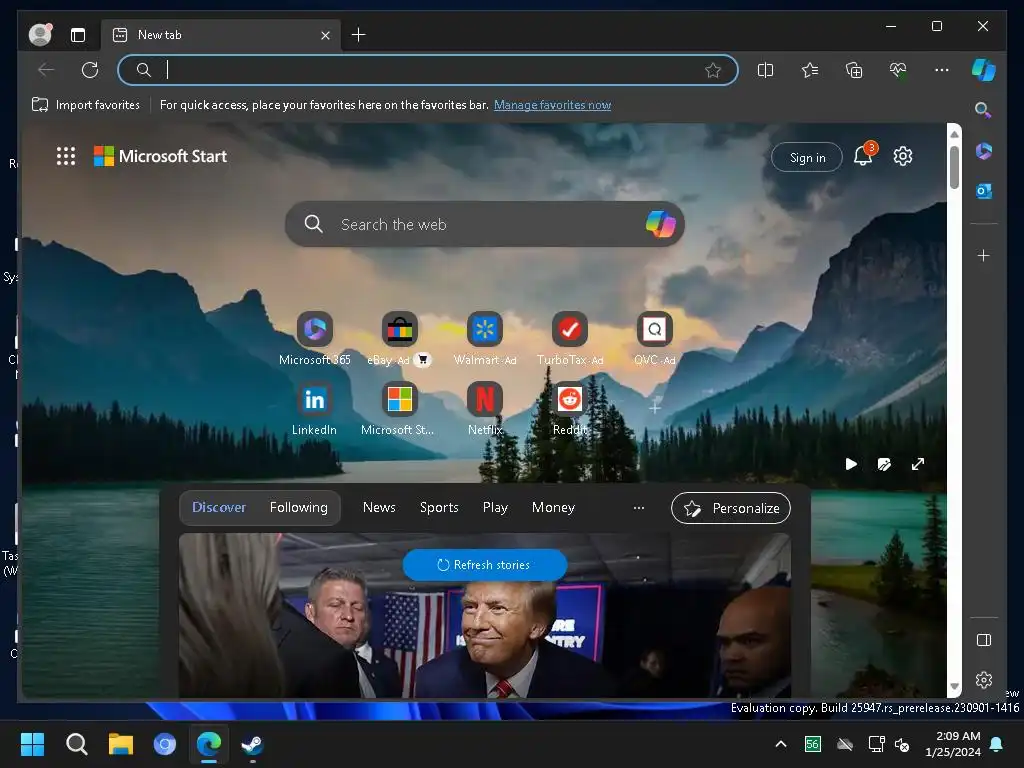Click the Search the web box
The image size is (1024, 768).
point(485,224)
